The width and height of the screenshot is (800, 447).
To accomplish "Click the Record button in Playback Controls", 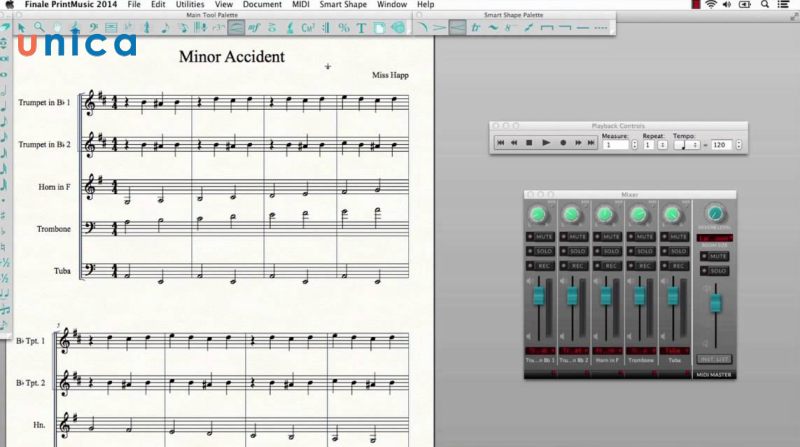I will coord(563,143).
